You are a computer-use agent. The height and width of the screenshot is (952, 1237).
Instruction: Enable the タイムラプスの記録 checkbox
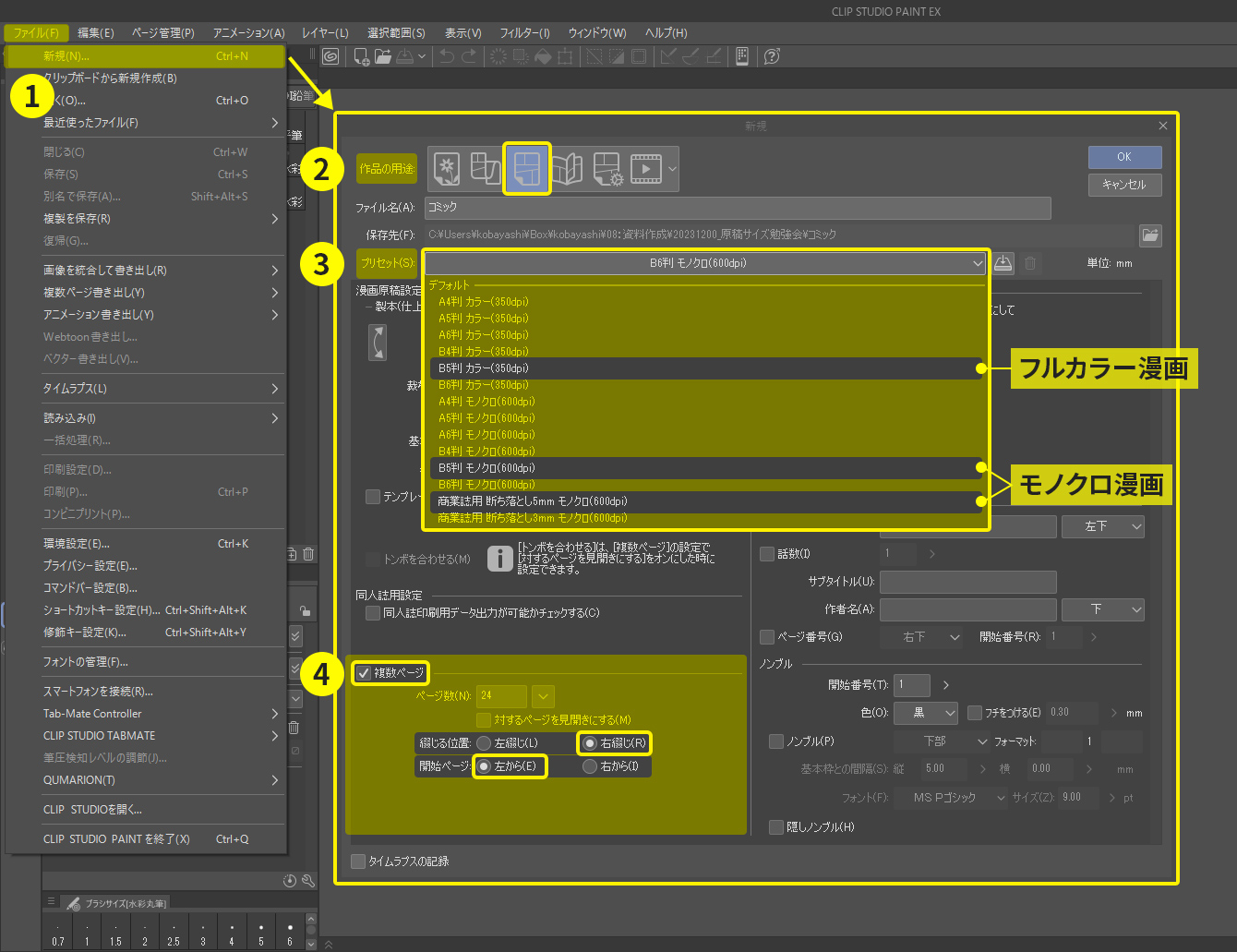[x=358, y=862]
